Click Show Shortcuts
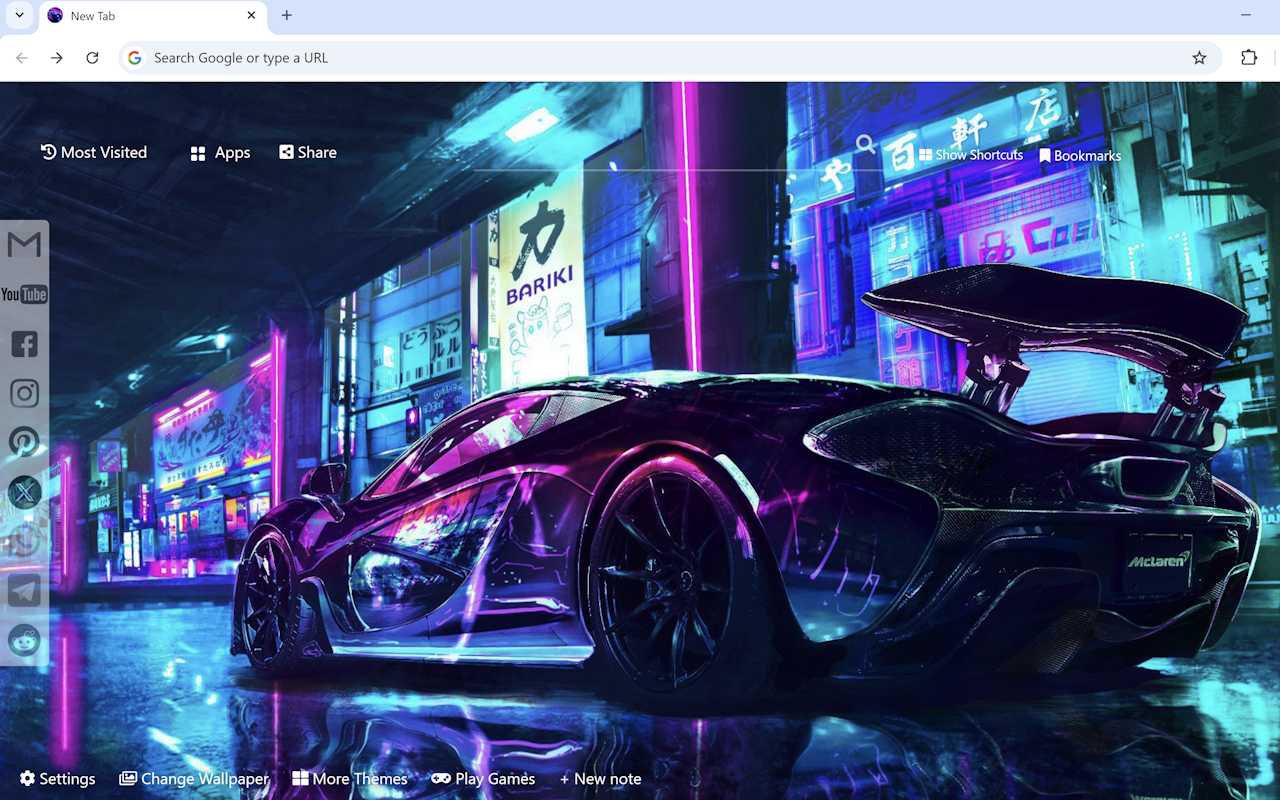Image resolution: width=1280 pixels, height=800 pixels. coord(971,155)
